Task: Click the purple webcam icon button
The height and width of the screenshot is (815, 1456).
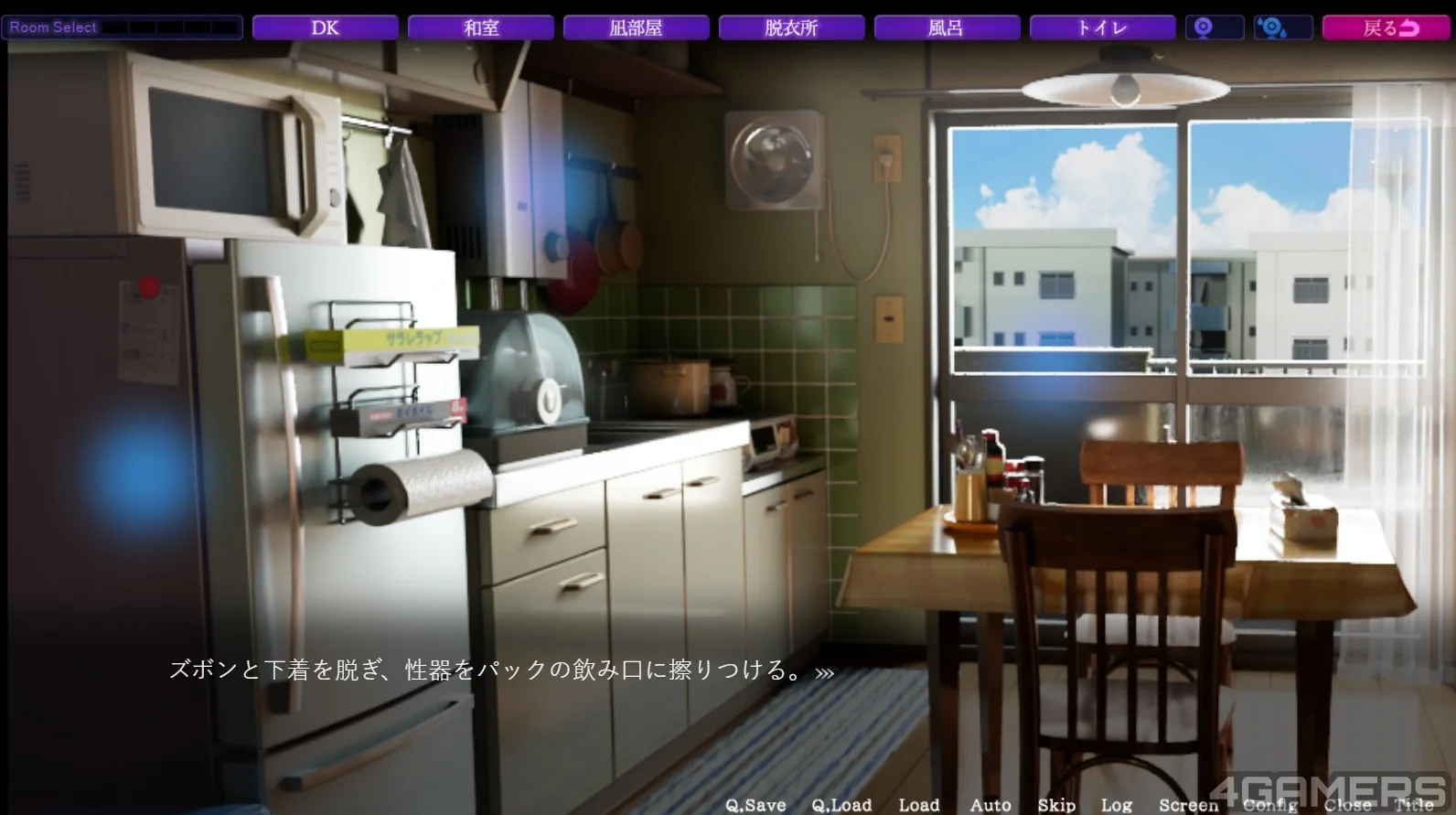Action: (1215, 27)
